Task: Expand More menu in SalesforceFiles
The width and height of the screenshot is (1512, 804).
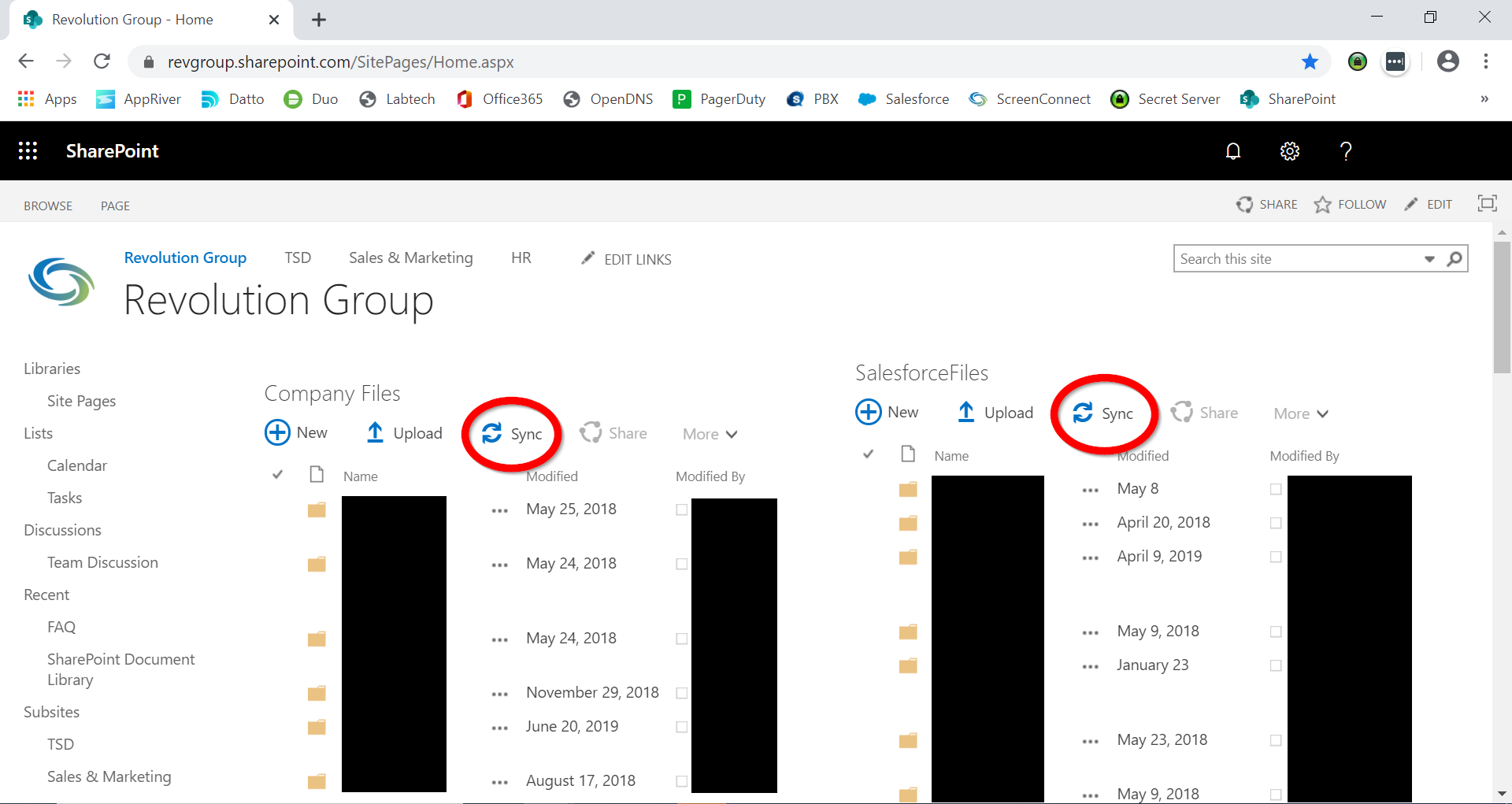Action: [1301, 413]
